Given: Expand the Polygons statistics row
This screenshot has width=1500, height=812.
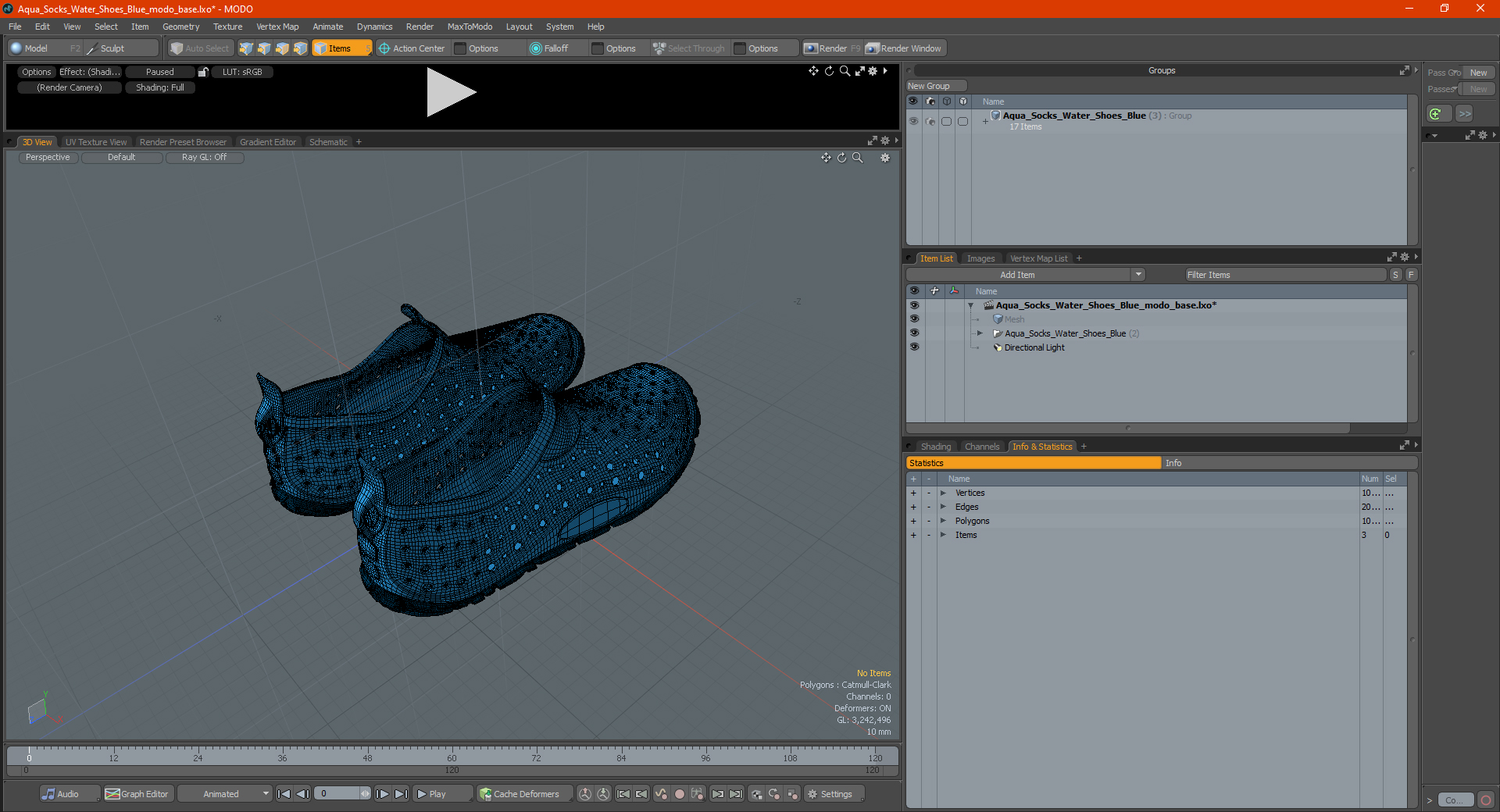Looking at the screenshot, I should (x=944, y=521).
